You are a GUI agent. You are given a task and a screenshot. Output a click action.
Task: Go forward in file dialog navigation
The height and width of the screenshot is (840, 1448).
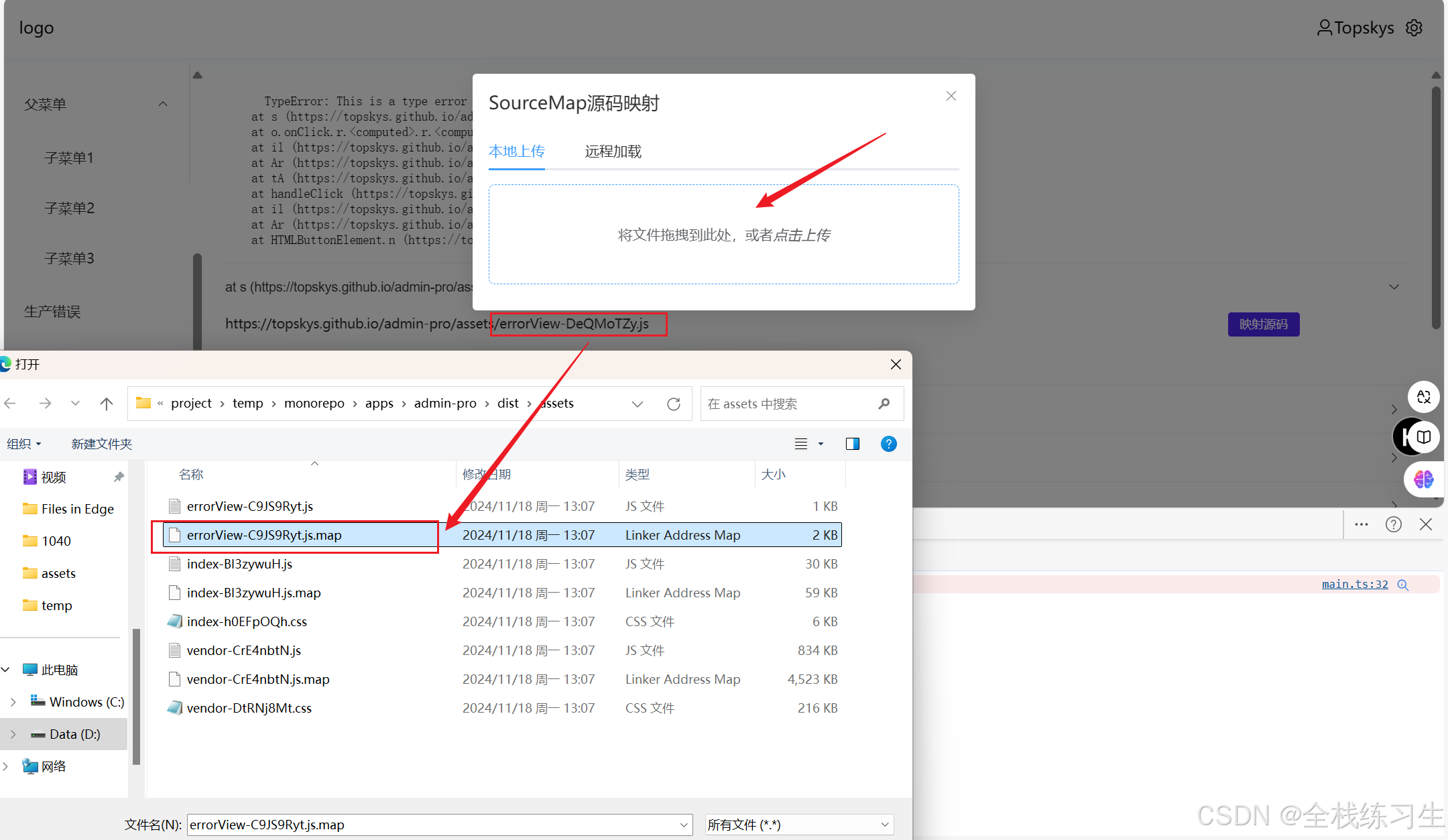tap(45, 404)
